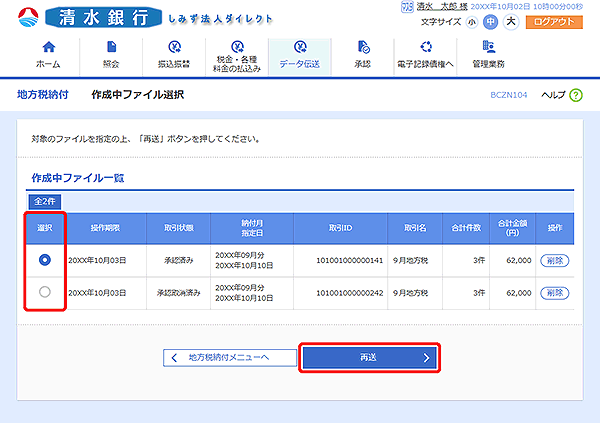The width and height of the screenshot is (600, 423).
Task: Open 電子記録債権へ icon
Action: pyautogui.click(x=426, y=47)
